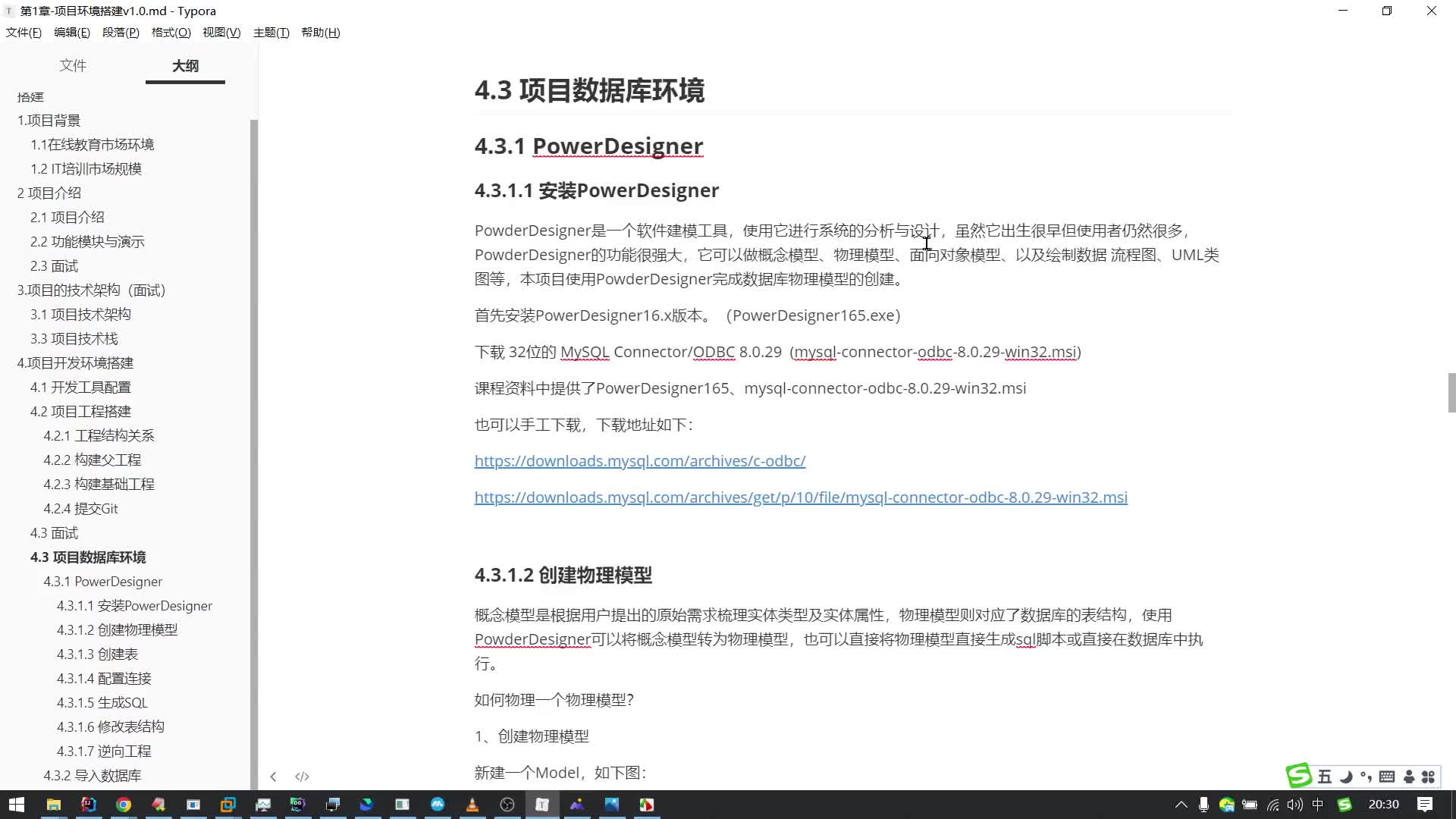Open the 段落(P) menu
1456x819 pixels.
coord(121,33)
